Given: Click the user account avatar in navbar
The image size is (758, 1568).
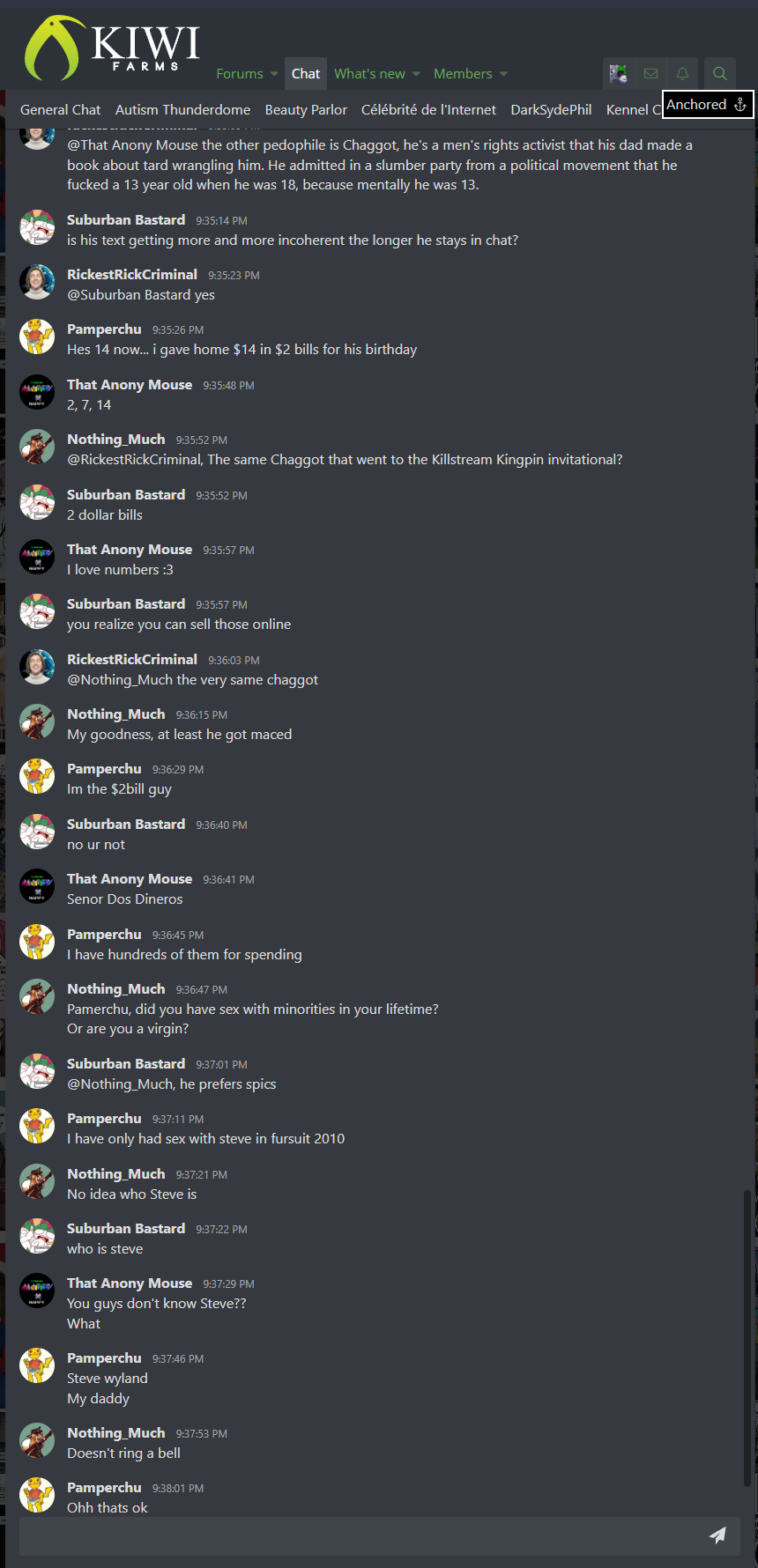Looking at the screenshot, I should [619, 73].
